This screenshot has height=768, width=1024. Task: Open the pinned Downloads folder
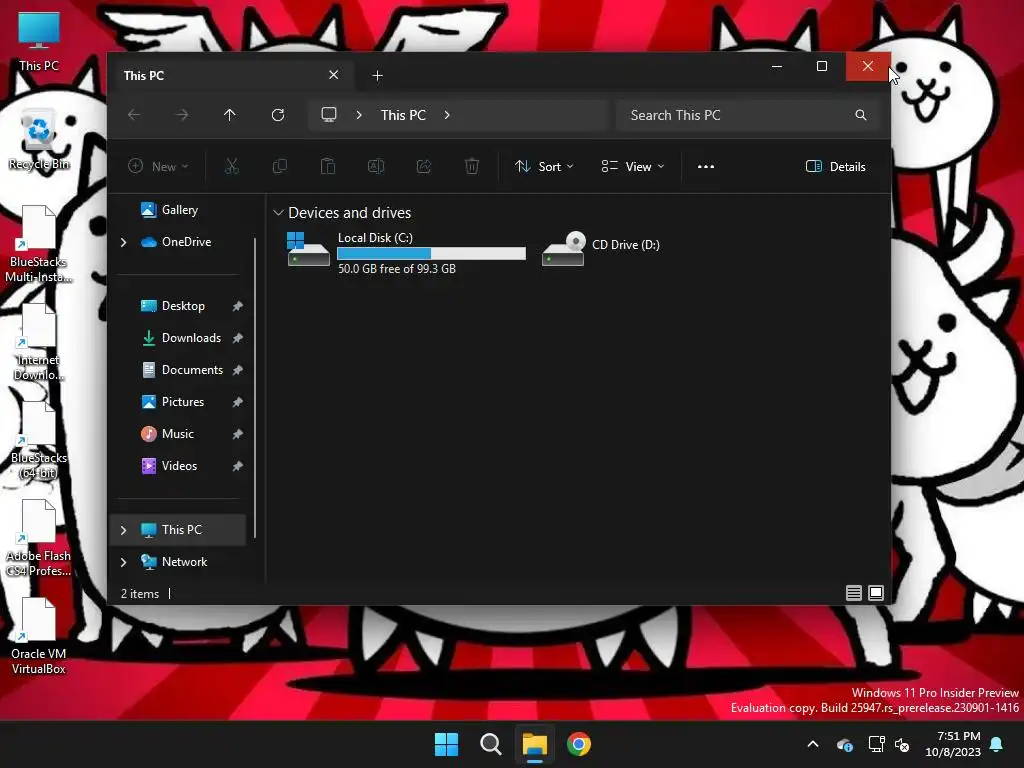coord(181,338)
